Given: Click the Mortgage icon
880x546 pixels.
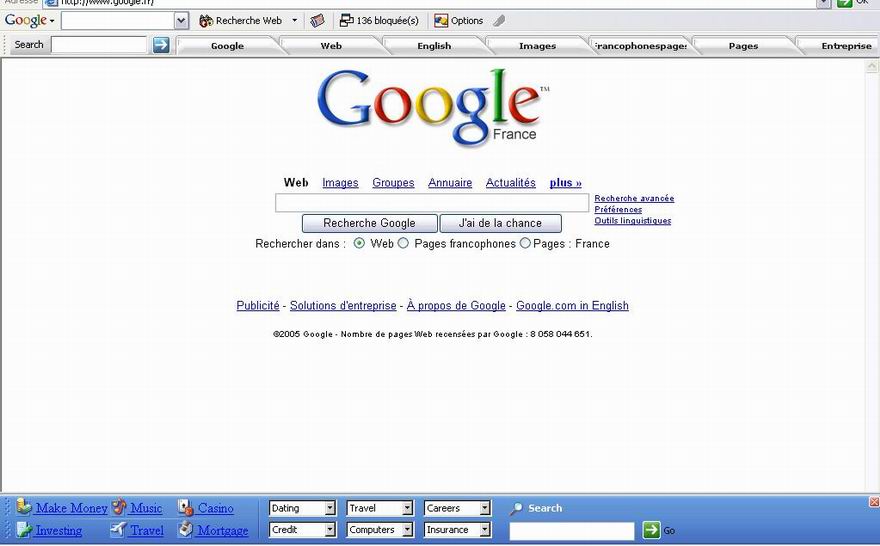Looking at the screenshot, I should tap(186, 529).
